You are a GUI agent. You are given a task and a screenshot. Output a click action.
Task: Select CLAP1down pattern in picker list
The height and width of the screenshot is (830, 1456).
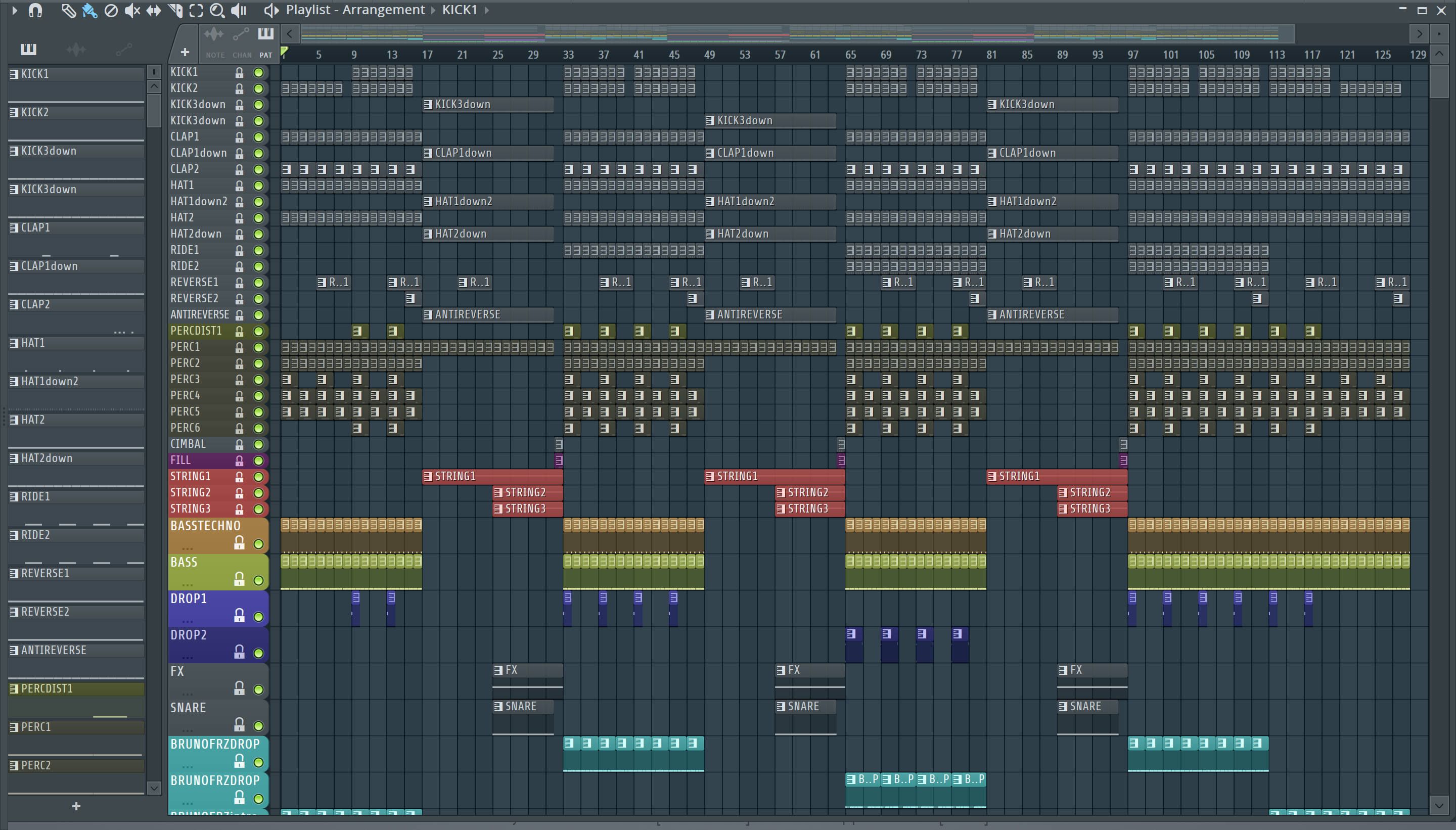coord(76,266)
